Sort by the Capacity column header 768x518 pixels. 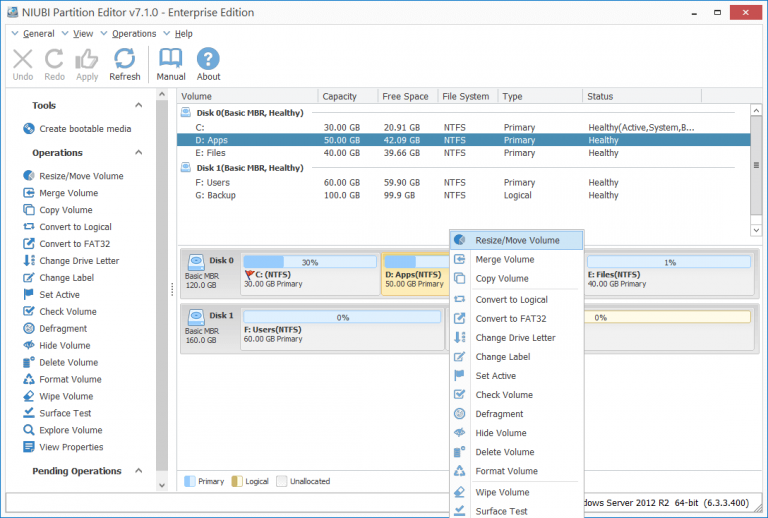(x=348, y=96)
